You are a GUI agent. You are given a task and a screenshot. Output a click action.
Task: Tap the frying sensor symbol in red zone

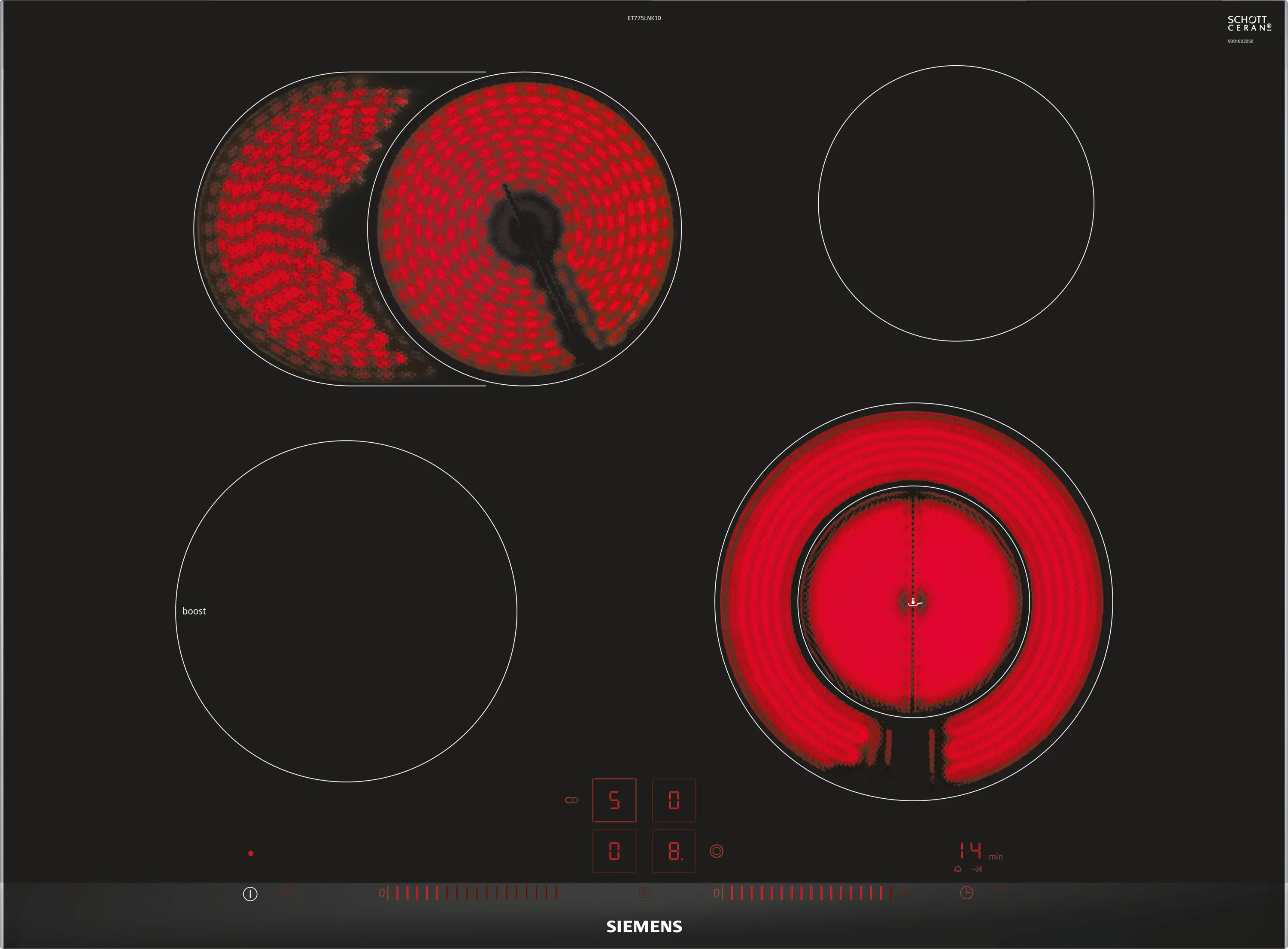click(914, 602)
